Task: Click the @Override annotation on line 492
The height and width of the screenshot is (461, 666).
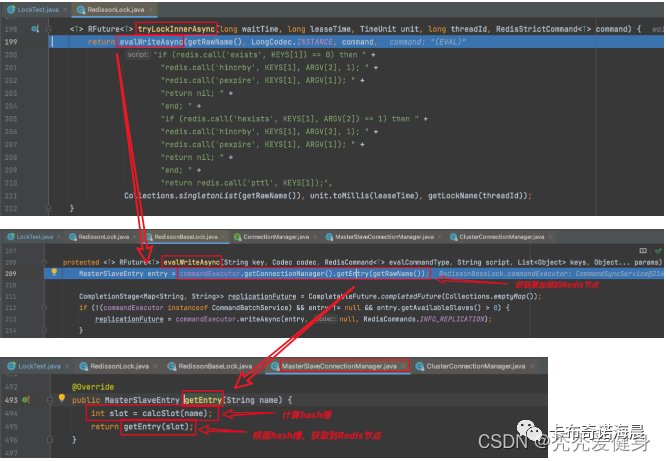Action: pos(93,387)
